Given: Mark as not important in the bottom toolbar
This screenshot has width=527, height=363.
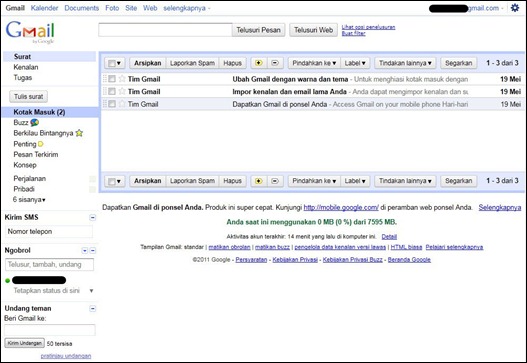Looking at the screenshot, I should (275, 181).
